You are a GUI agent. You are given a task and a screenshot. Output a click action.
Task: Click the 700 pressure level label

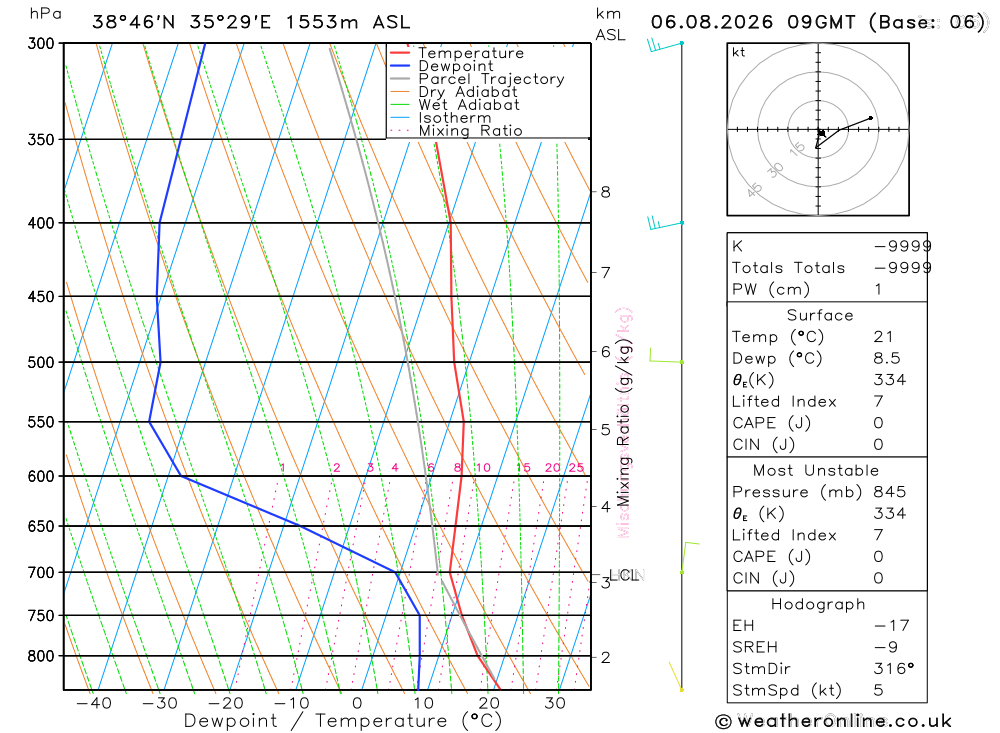click(42, 573)
